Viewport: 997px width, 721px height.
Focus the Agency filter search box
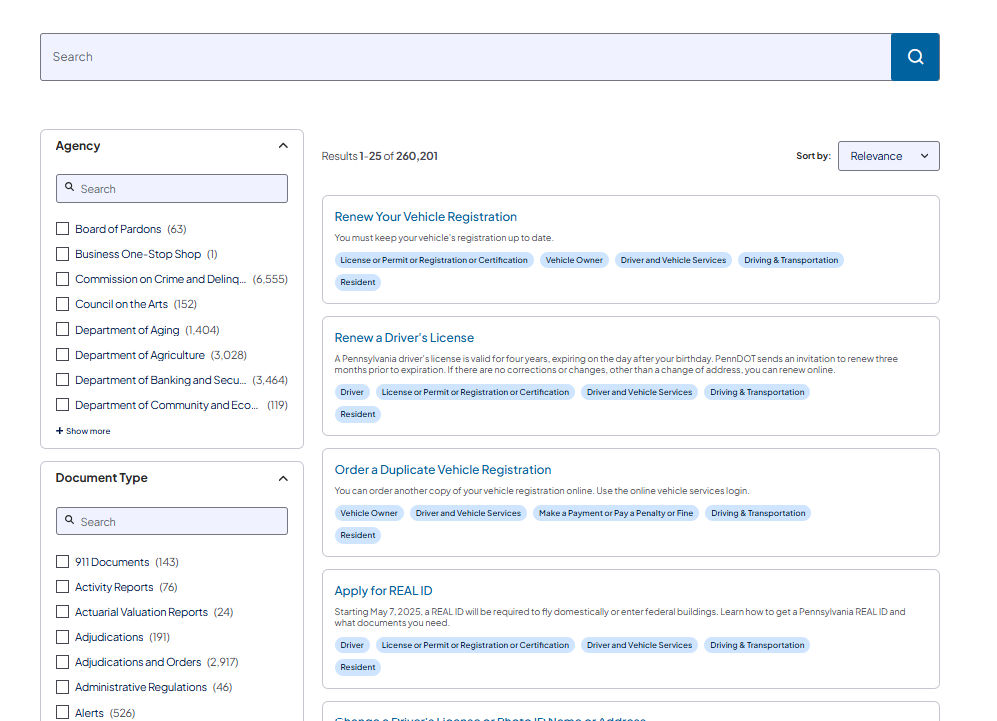(x=172, y=189)
